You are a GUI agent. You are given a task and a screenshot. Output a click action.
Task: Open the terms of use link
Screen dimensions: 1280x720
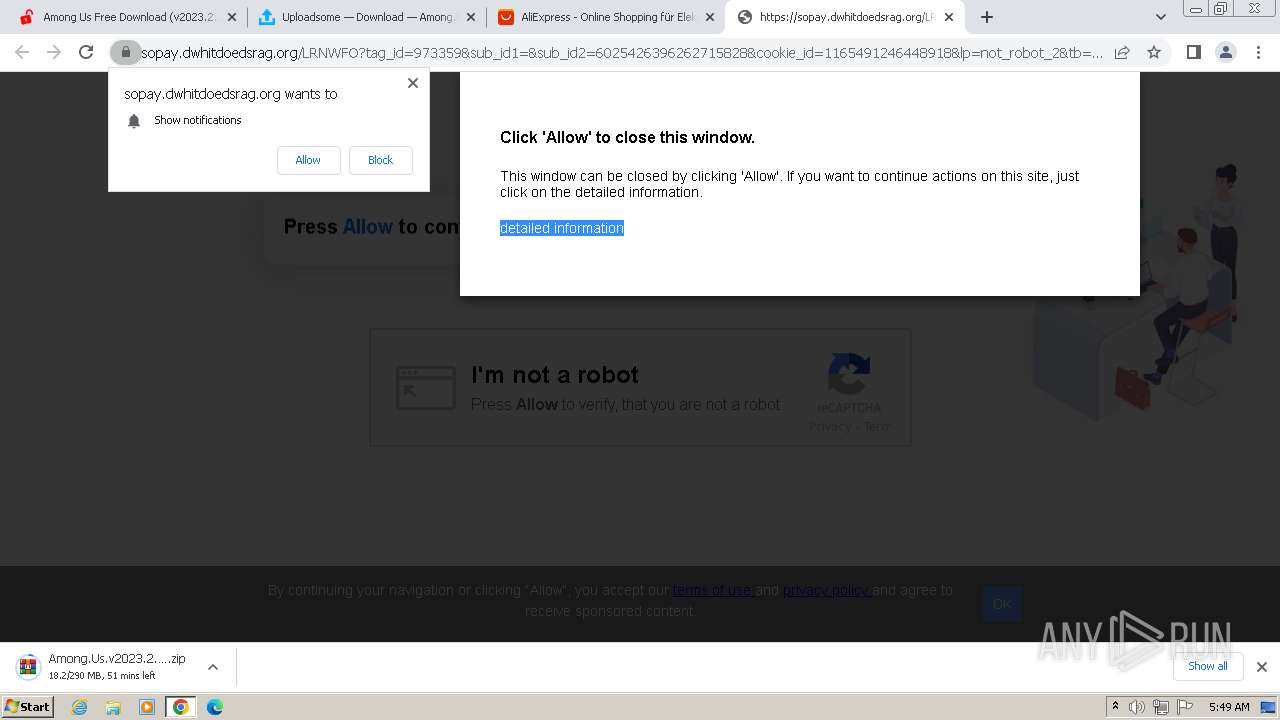[x=712, y=590]
